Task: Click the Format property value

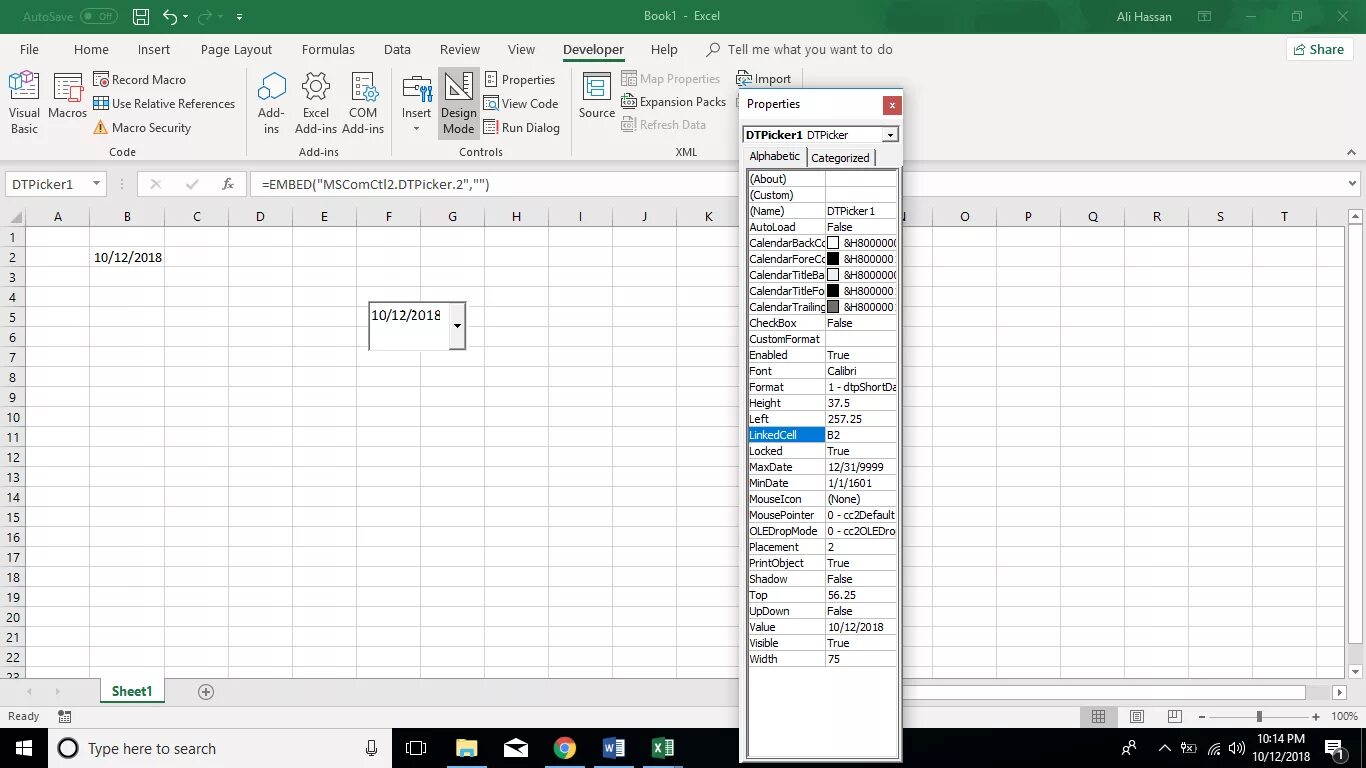Action: 861,387
